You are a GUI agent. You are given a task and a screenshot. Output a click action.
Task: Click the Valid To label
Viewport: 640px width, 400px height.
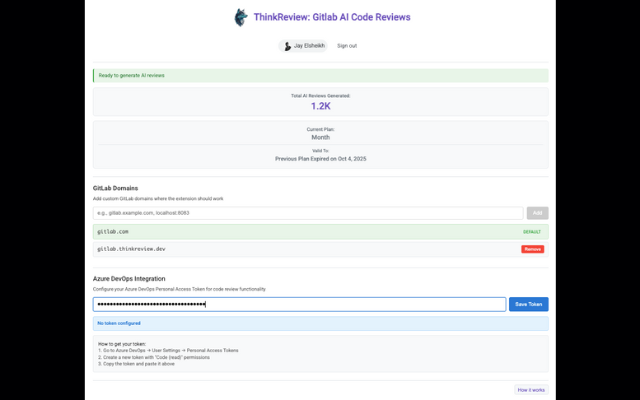[x=320, y=151]
